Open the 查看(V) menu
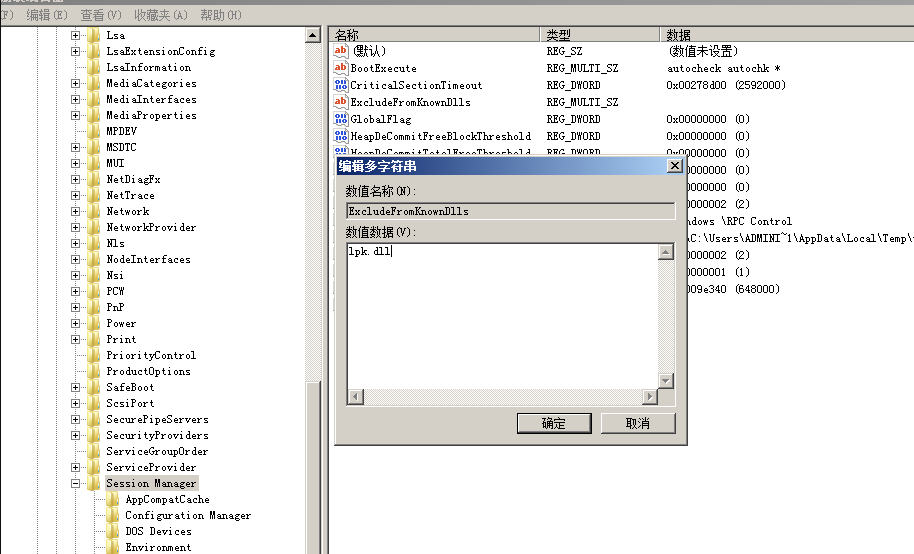Screen dimensions: 914x554 100,15
